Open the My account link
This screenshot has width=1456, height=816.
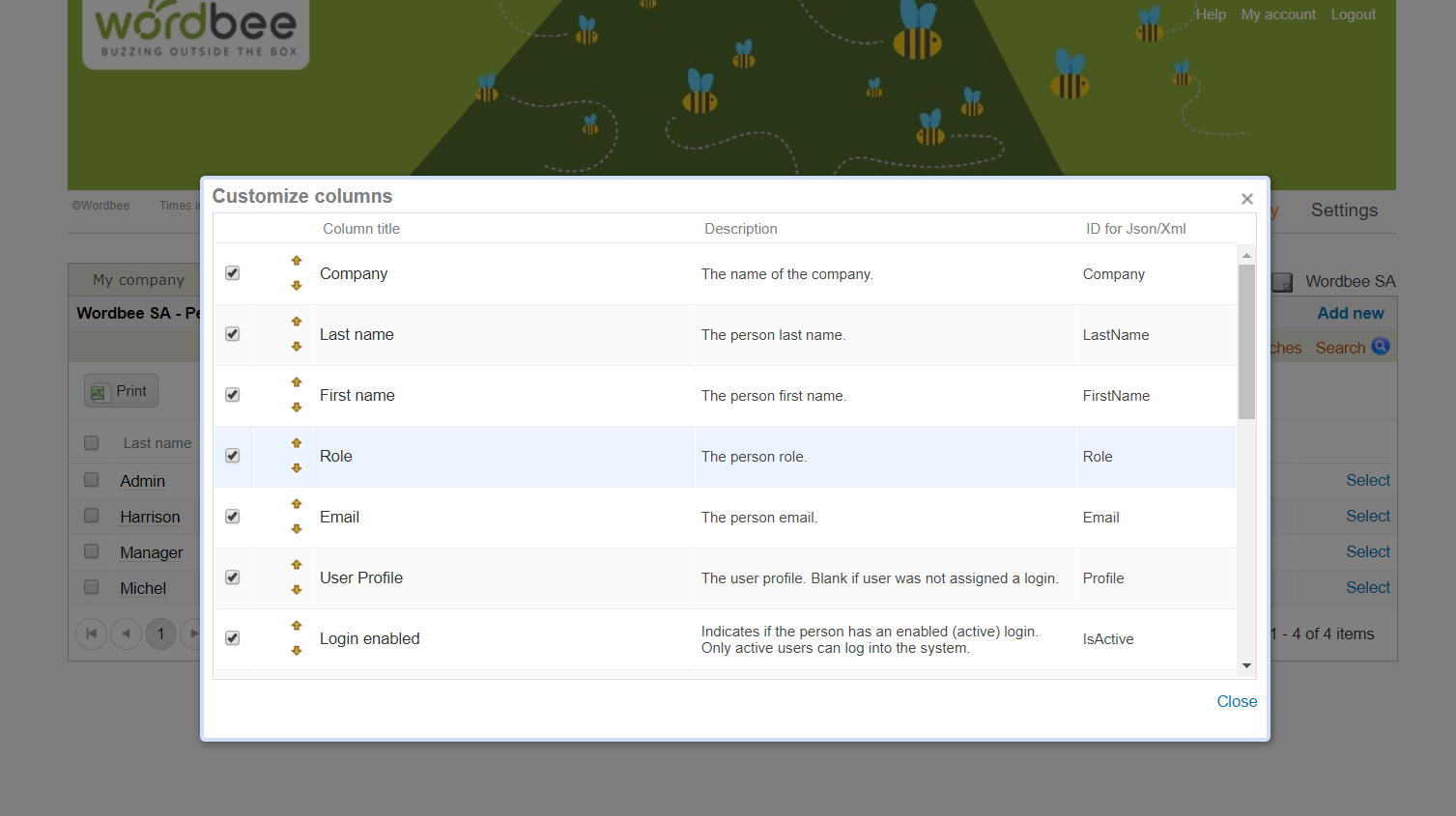tap(1277, 14)
